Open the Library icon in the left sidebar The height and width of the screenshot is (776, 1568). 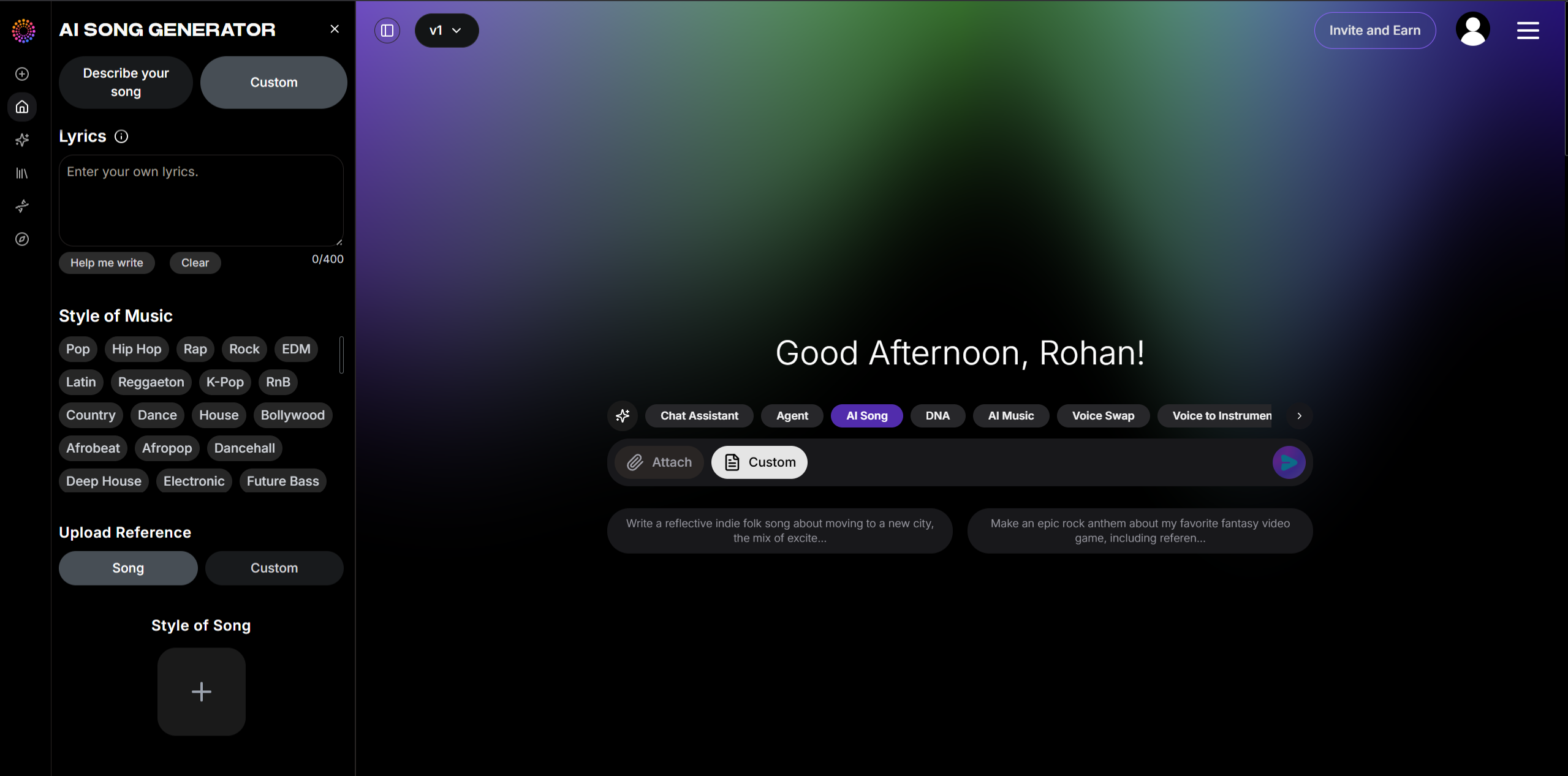coord(22,173)
